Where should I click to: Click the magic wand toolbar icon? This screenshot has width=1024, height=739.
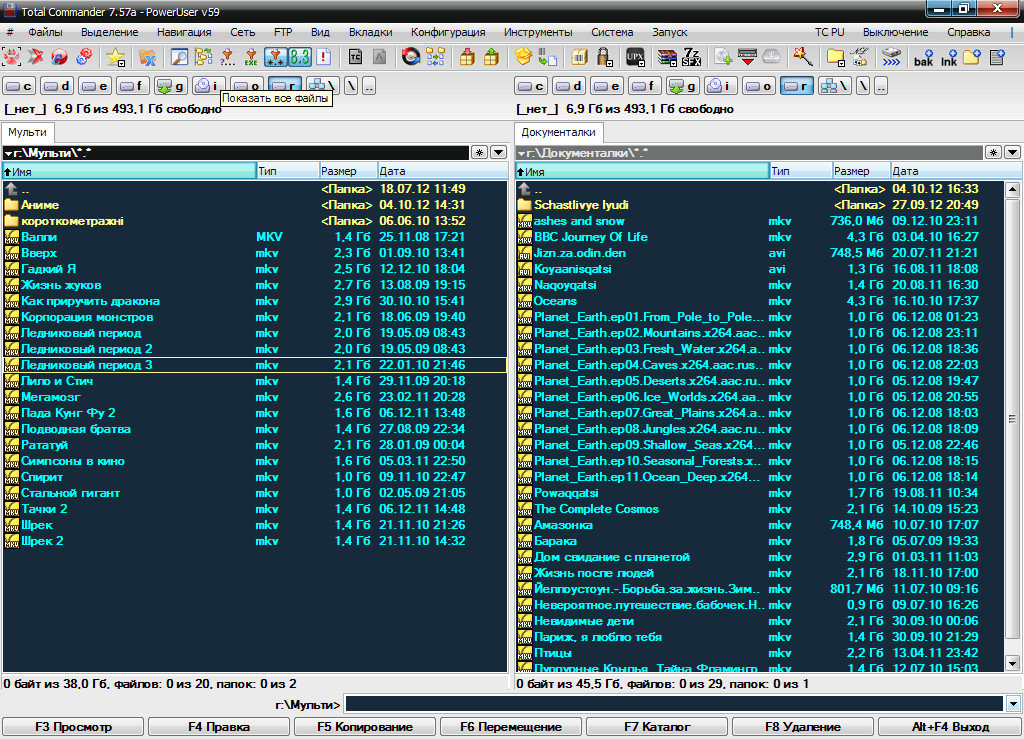click(801, 57)
